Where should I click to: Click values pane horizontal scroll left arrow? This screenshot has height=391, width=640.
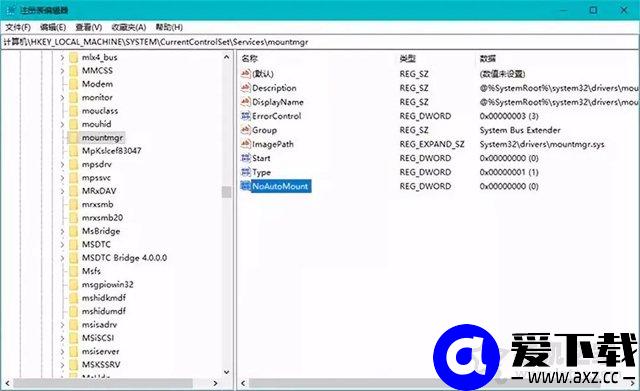click(x=243, y=383)
